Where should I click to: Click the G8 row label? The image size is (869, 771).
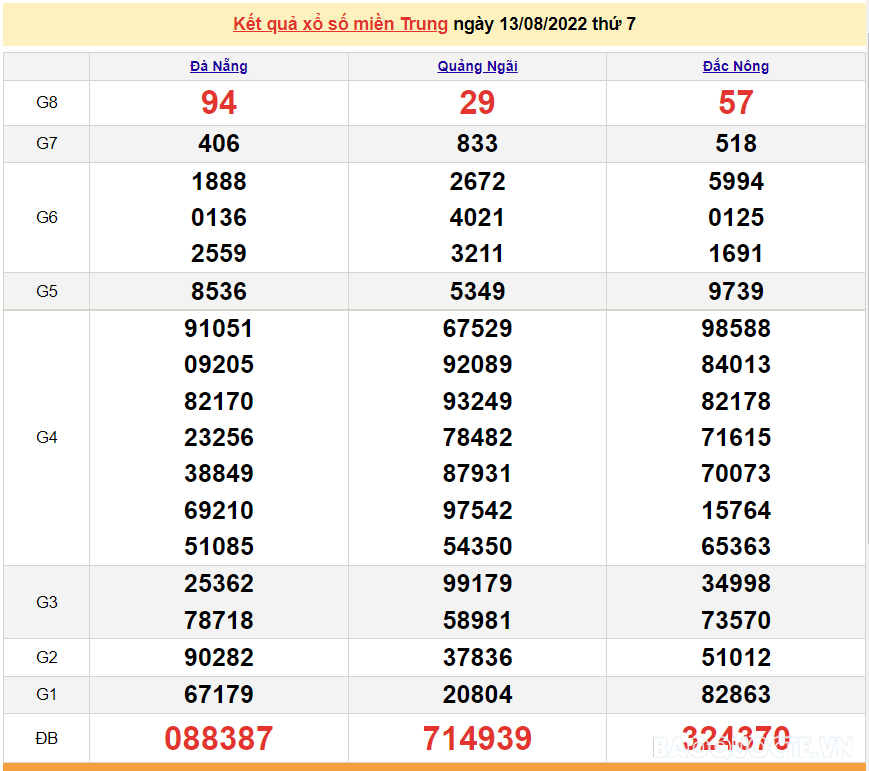[47, 103]
